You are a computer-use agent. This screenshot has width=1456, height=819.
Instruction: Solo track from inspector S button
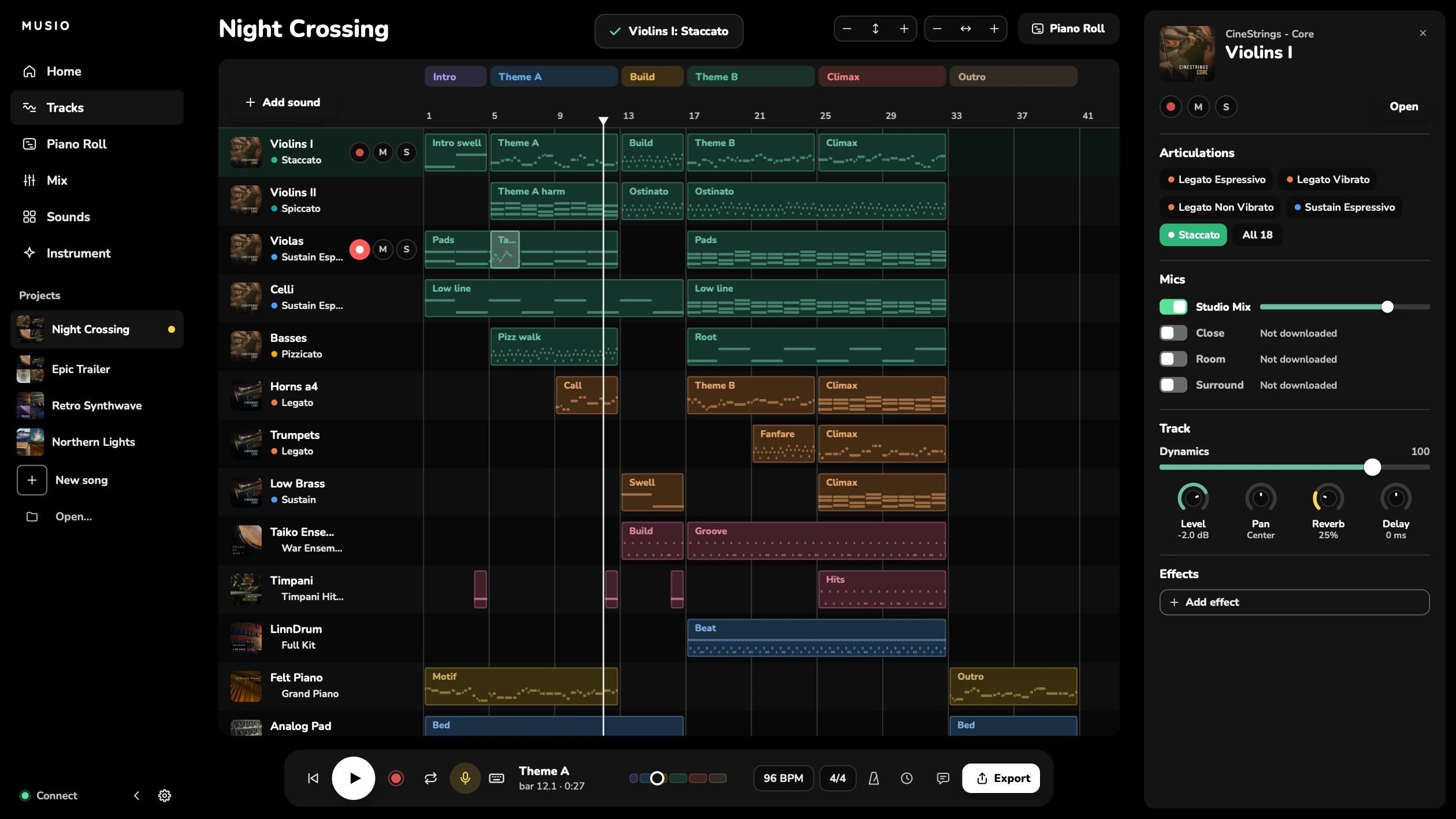tap(1226, 106)
